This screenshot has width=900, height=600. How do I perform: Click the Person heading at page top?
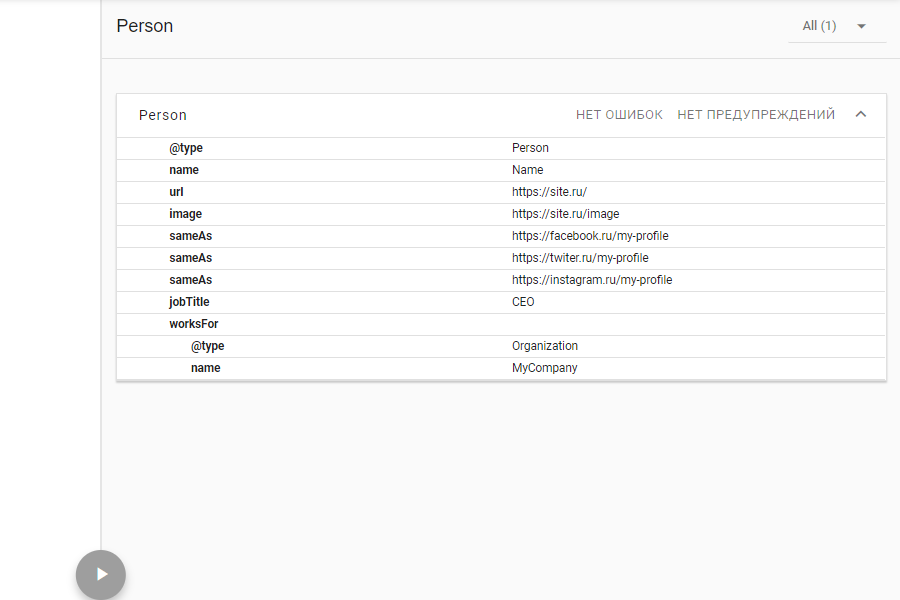coord(145,26)
